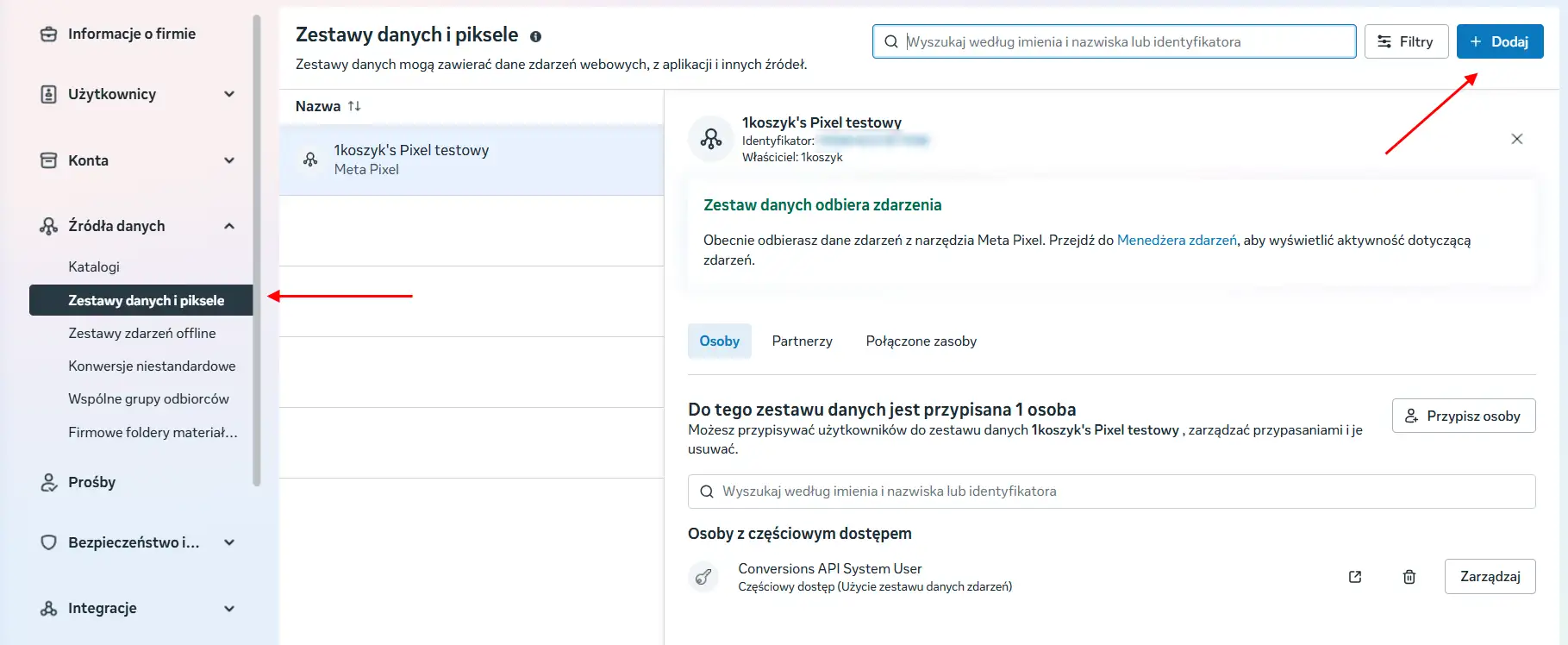Open external link icon for Conversions API System User
The height and width of the screenshot is (645, 1568).
[1355, 577]
